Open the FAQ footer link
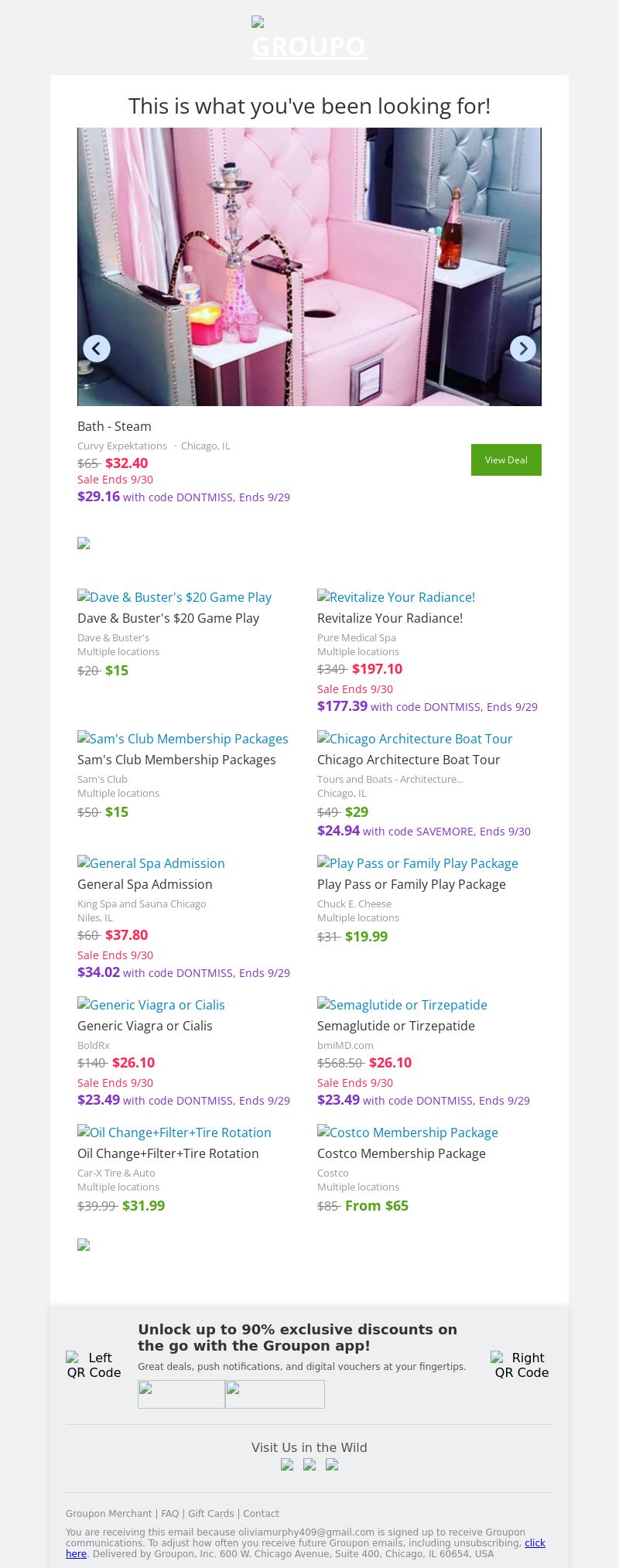The width and height of the screenshot is (619, 1568). pos(169,1514)
